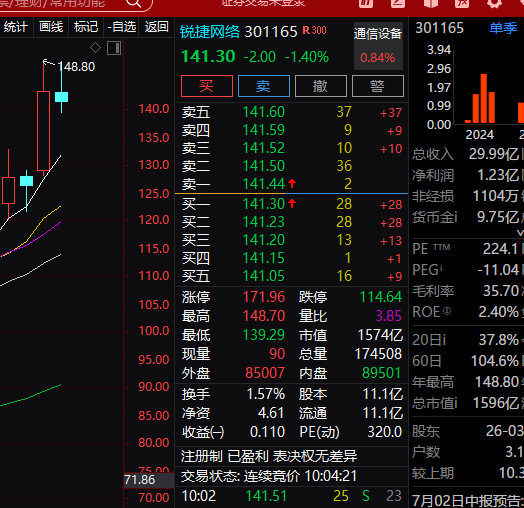Click the red 买 buy button

point(207,86)
